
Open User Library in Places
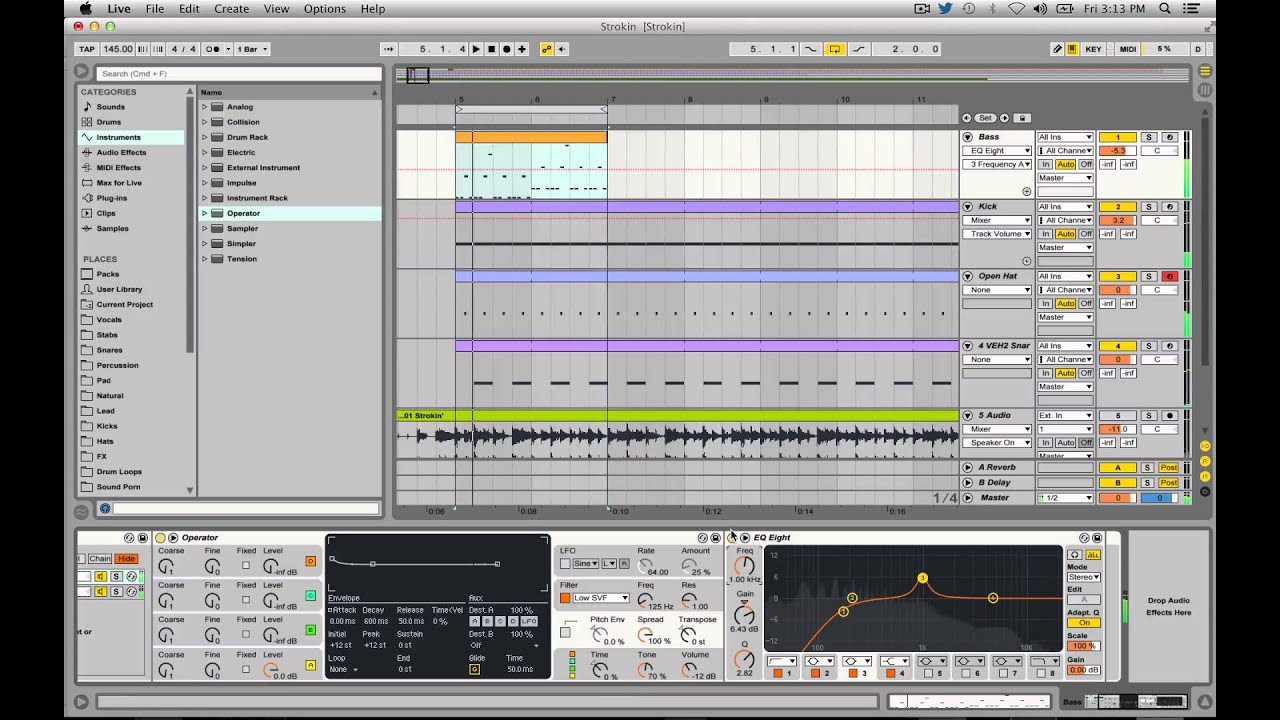119,289
